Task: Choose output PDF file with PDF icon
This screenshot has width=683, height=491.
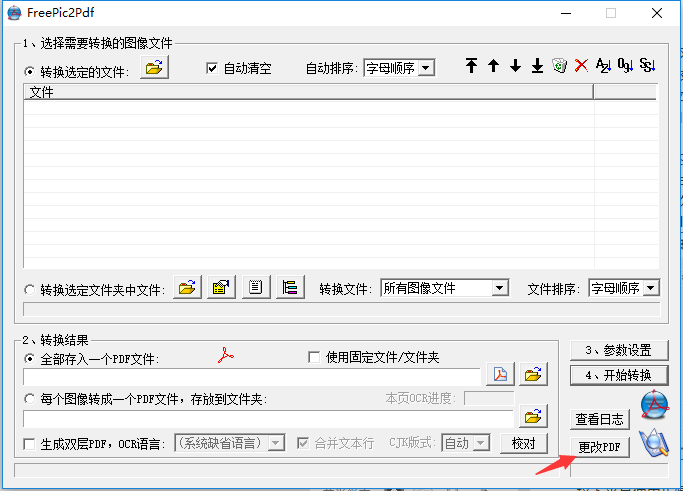Action: [x=500, y=374]
